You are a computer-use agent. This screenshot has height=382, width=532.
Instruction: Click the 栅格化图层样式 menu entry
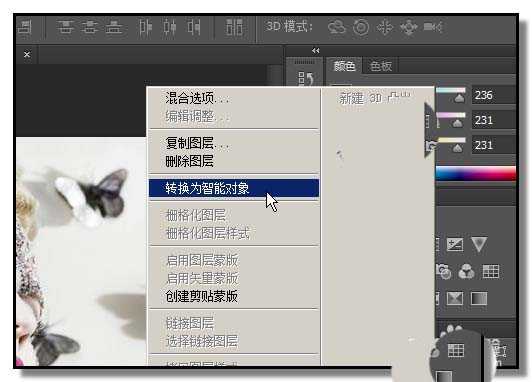click(x=234, y=233)
